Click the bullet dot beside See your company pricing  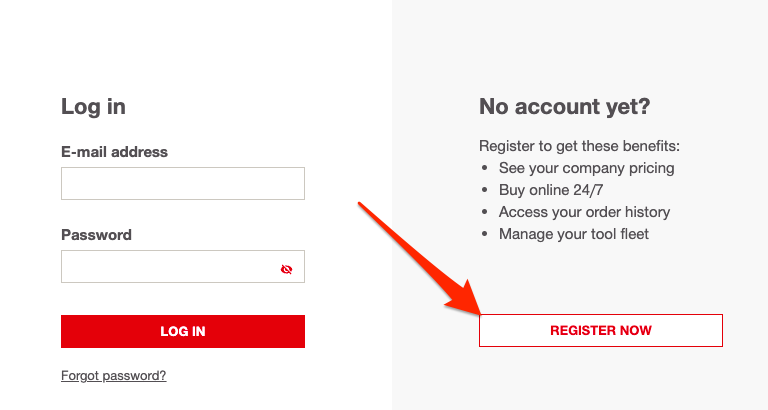(484, 168)
